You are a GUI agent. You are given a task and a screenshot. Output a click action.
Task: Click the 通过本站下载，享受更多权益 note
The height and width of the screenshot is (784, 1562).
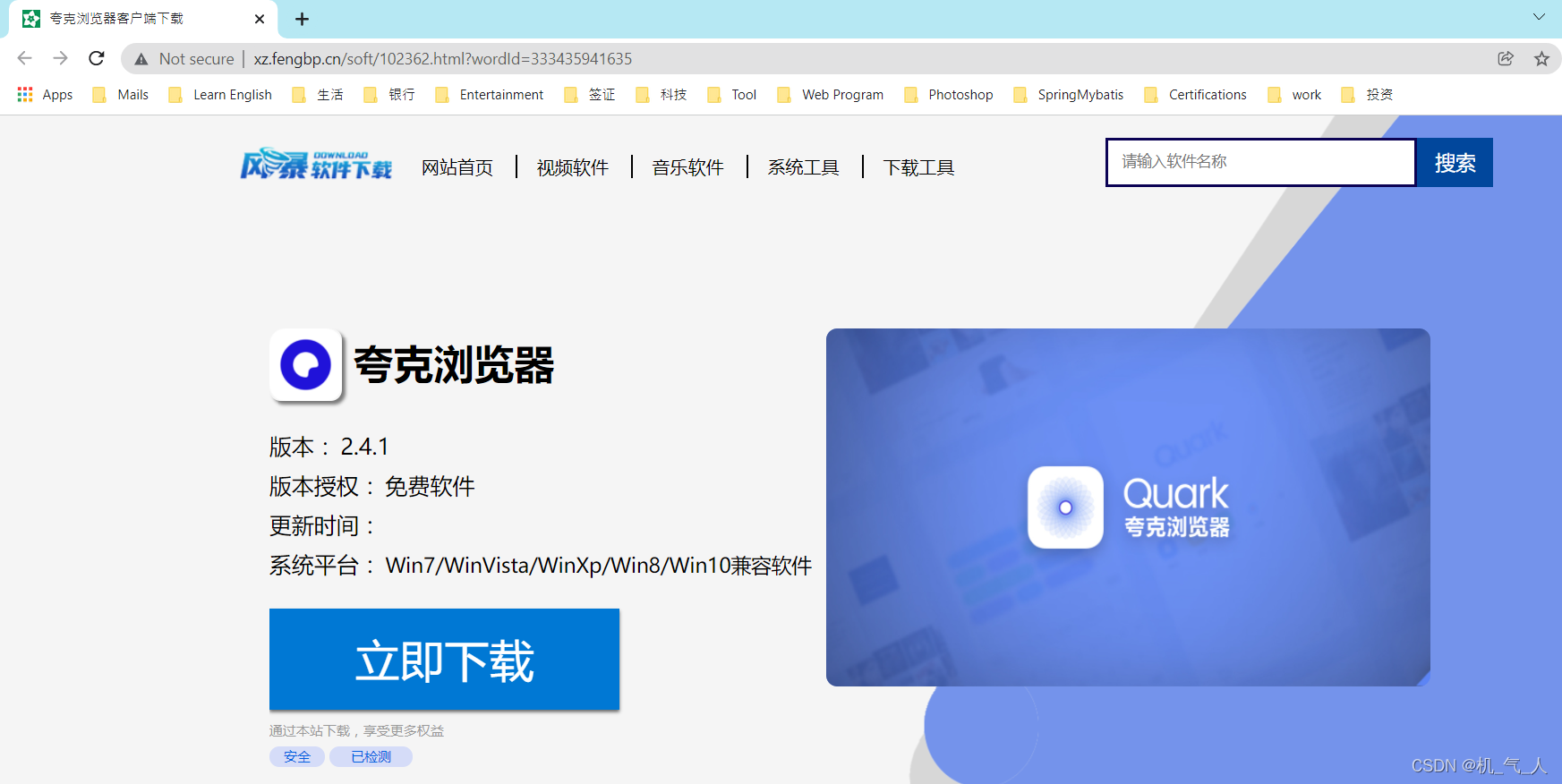[x=356, y=731]
